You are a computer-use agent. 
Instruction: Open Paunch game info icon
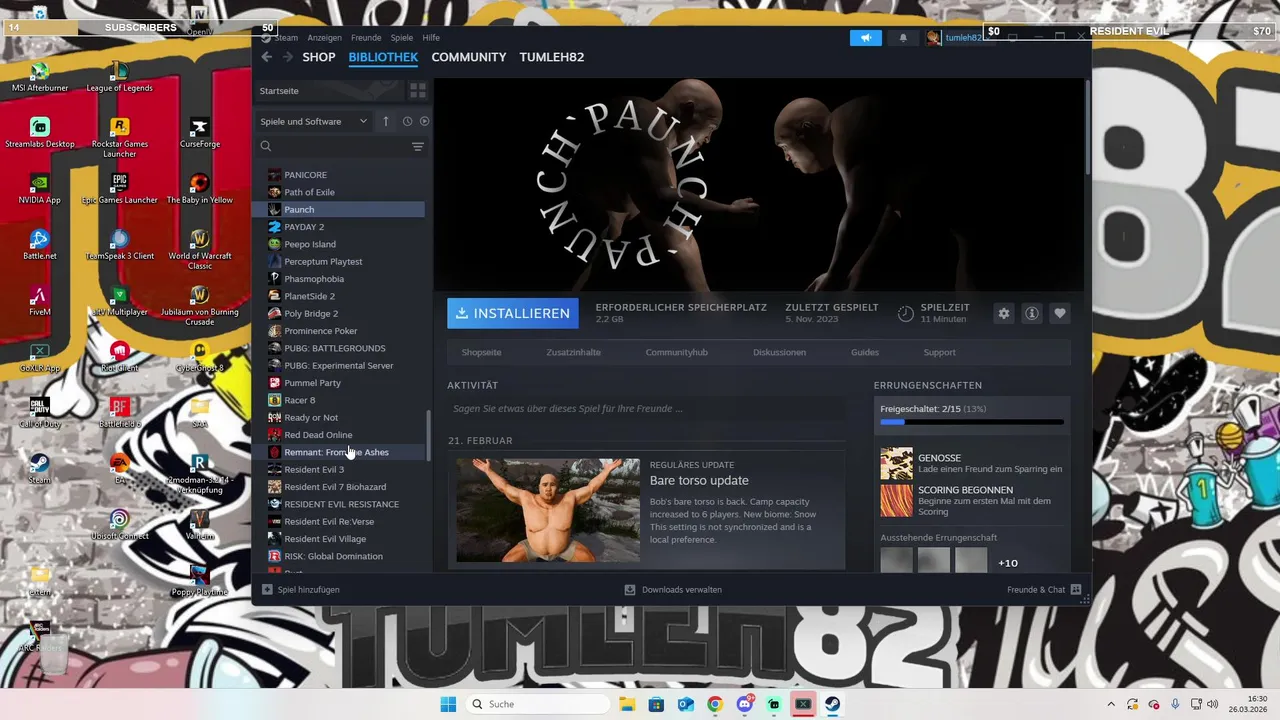[x=1032, y=313]
